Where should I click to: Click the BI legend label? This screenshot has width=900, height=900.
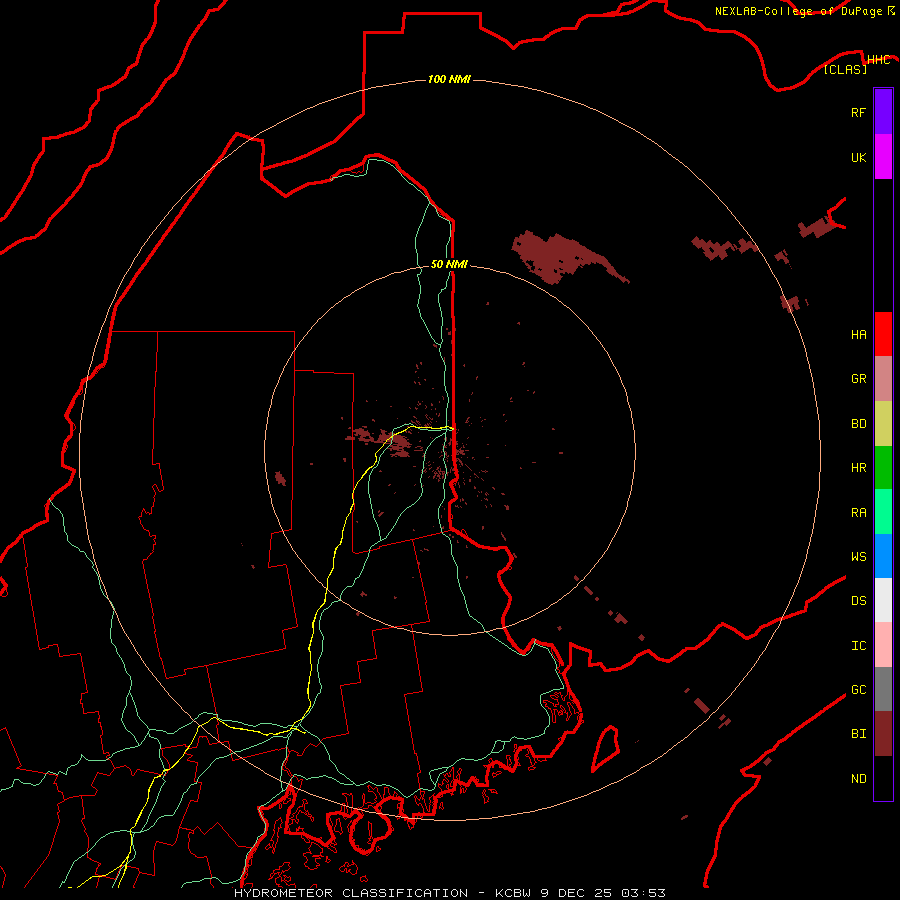pyautogui.click(x=858, y=734)
